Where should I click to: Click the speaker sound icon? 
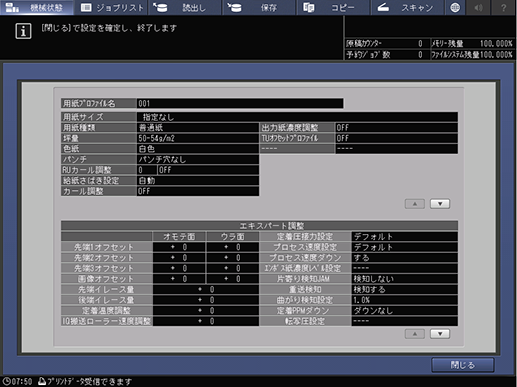(479, 7)
